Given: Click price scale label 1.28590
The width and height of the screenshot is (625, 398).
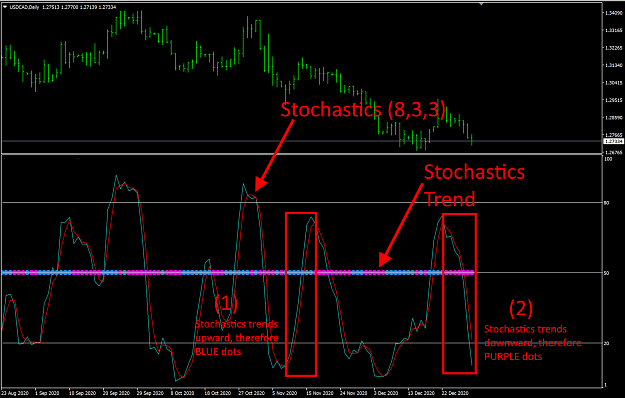Looking at the screenshot, I should [x=614, y=118].
